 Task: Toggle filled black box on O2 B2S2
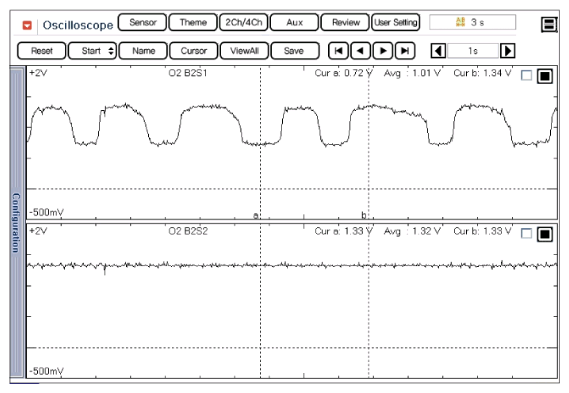click(545, 234)
